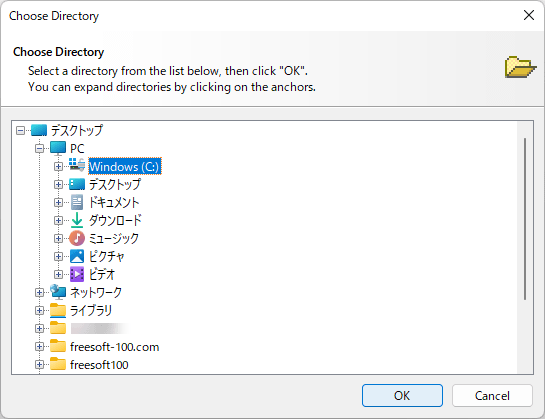Collapse the PC tree node
Screen dimensions: 545x419
coord(40,149)
